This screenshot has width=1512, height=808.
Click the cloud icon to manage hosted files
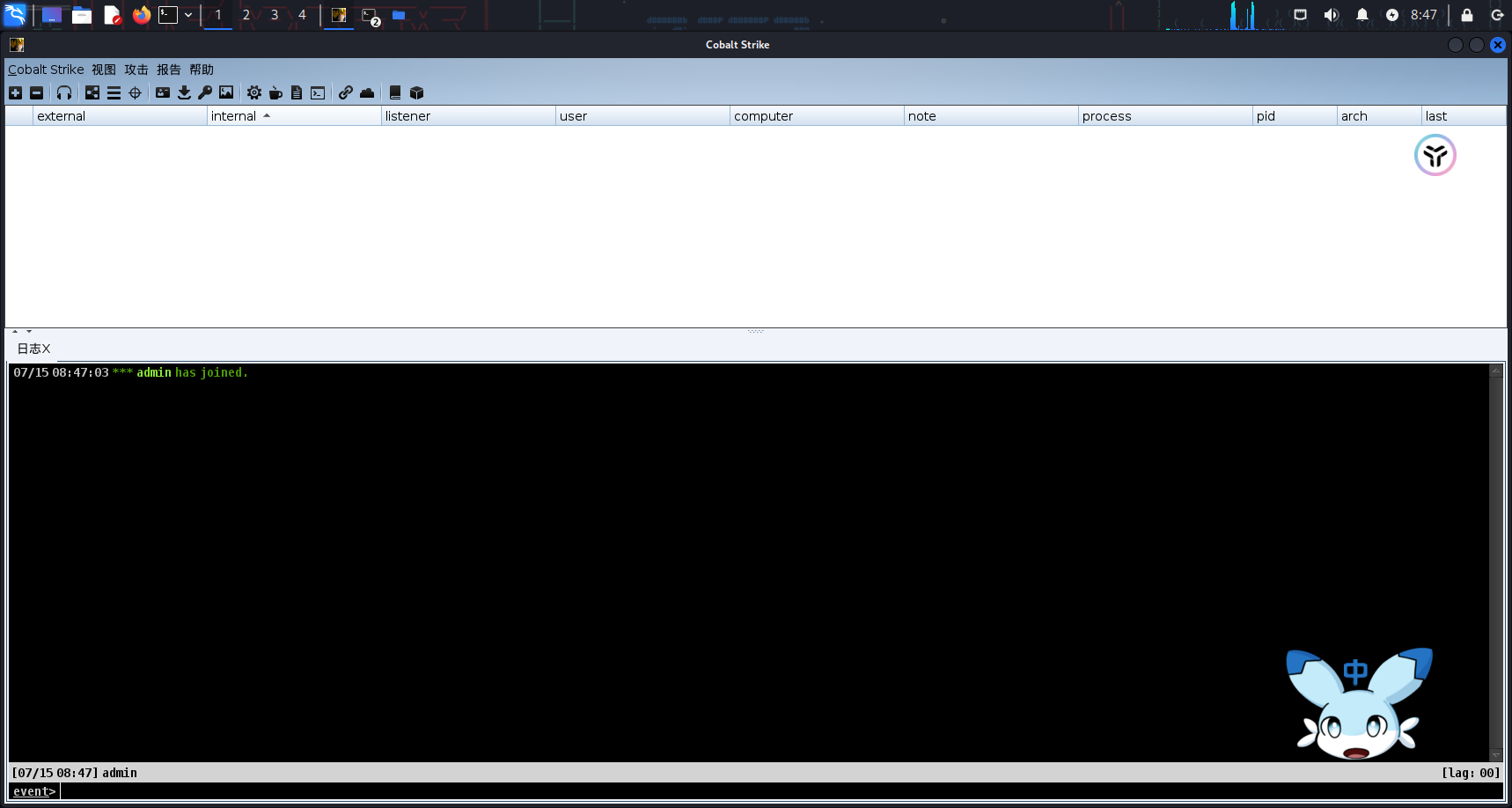coord(367,92)
